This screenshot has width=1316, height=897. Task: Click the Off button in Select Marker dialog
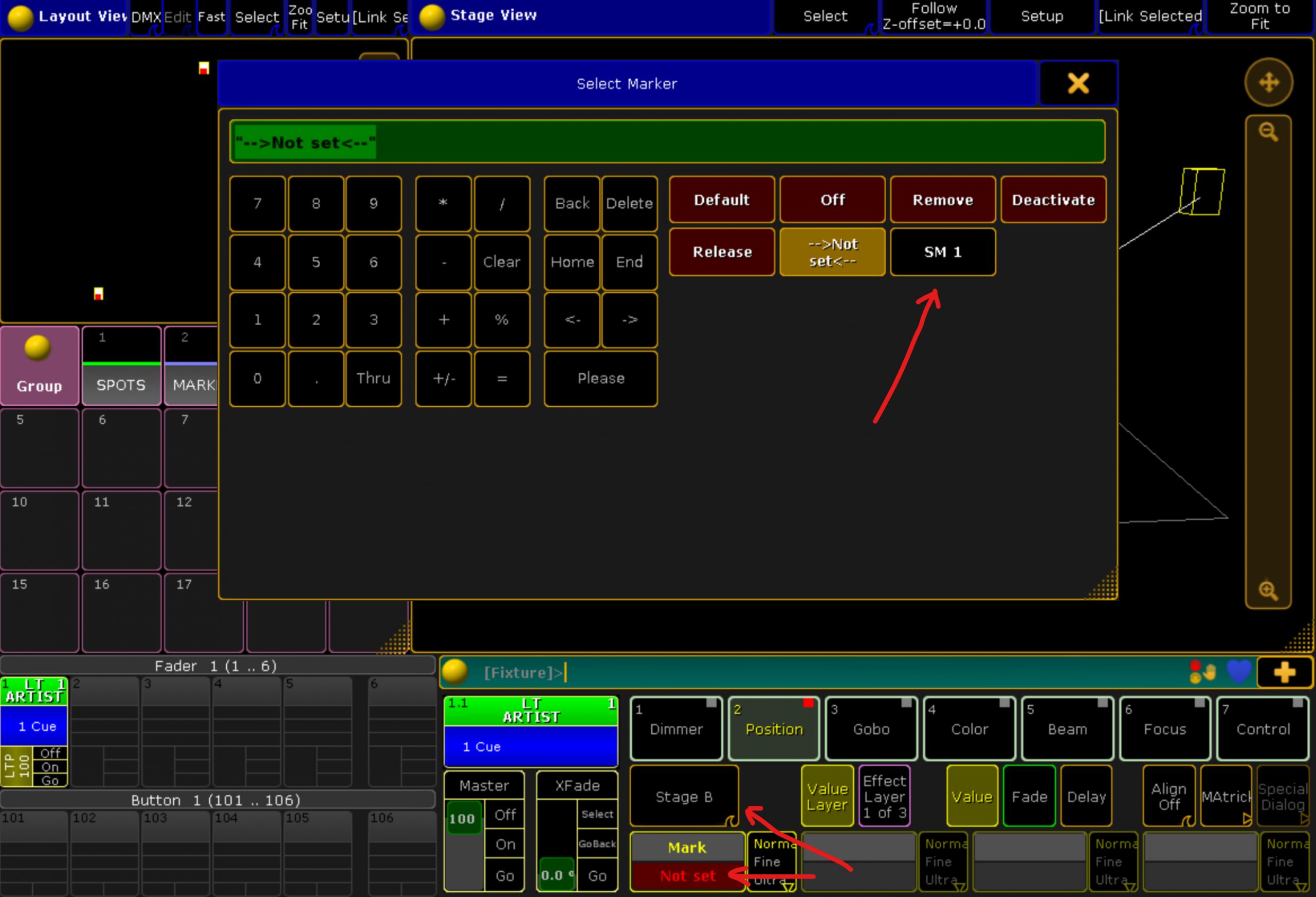pyautogui.click(x=832, y=200)
